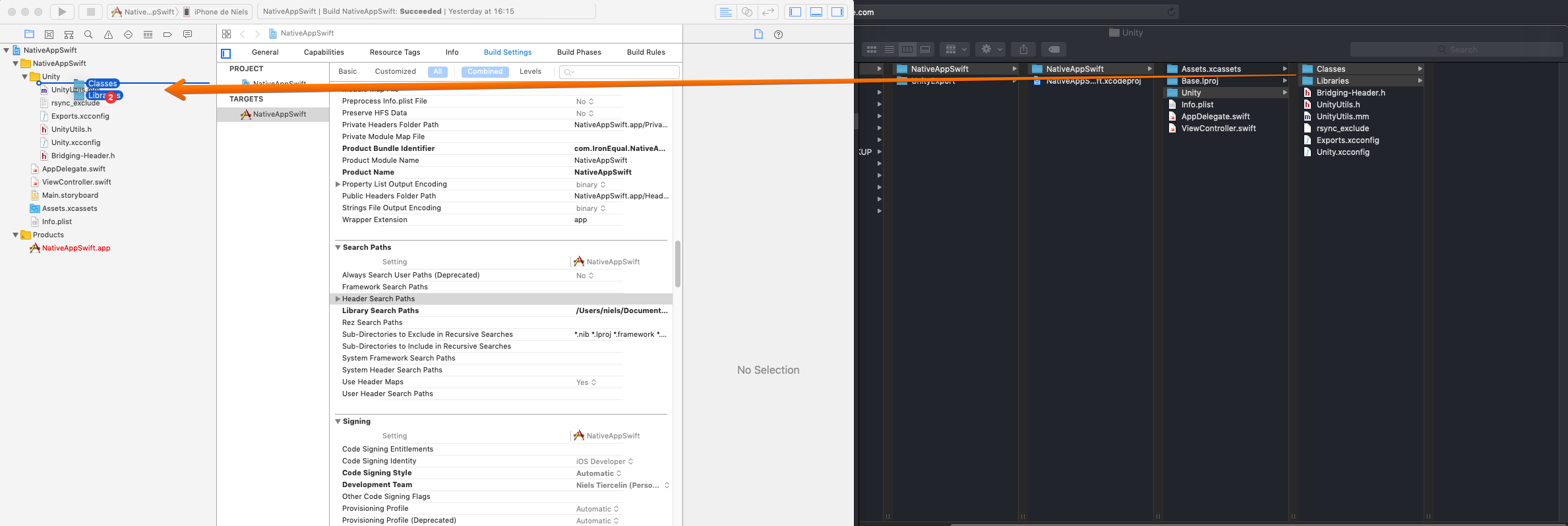The height and width of the screenshot is (526, 1568).
Task: Expand Property List Output Encoding row
Action: [338, 185]
